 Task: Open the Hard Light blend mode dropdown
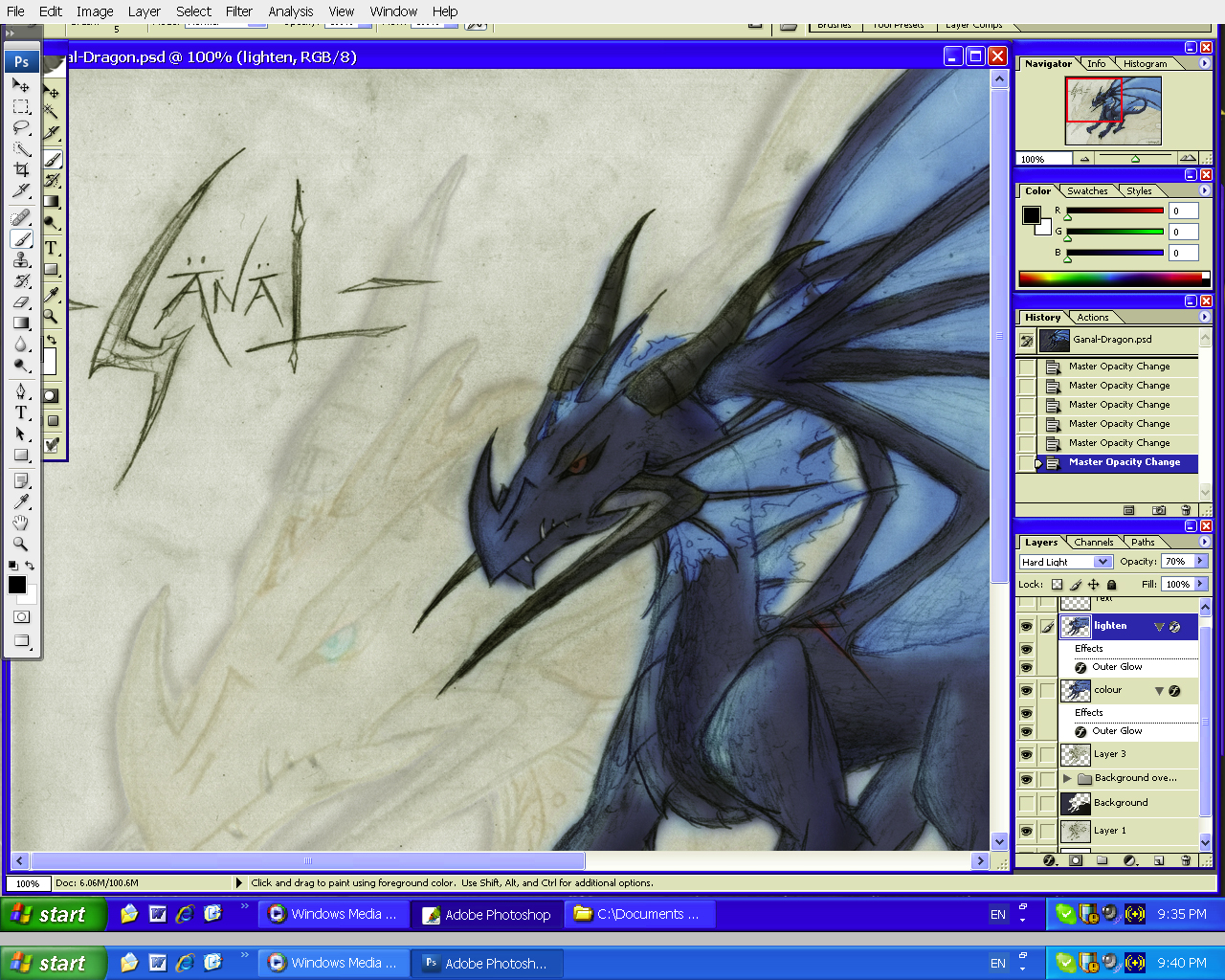(1102, 562)
